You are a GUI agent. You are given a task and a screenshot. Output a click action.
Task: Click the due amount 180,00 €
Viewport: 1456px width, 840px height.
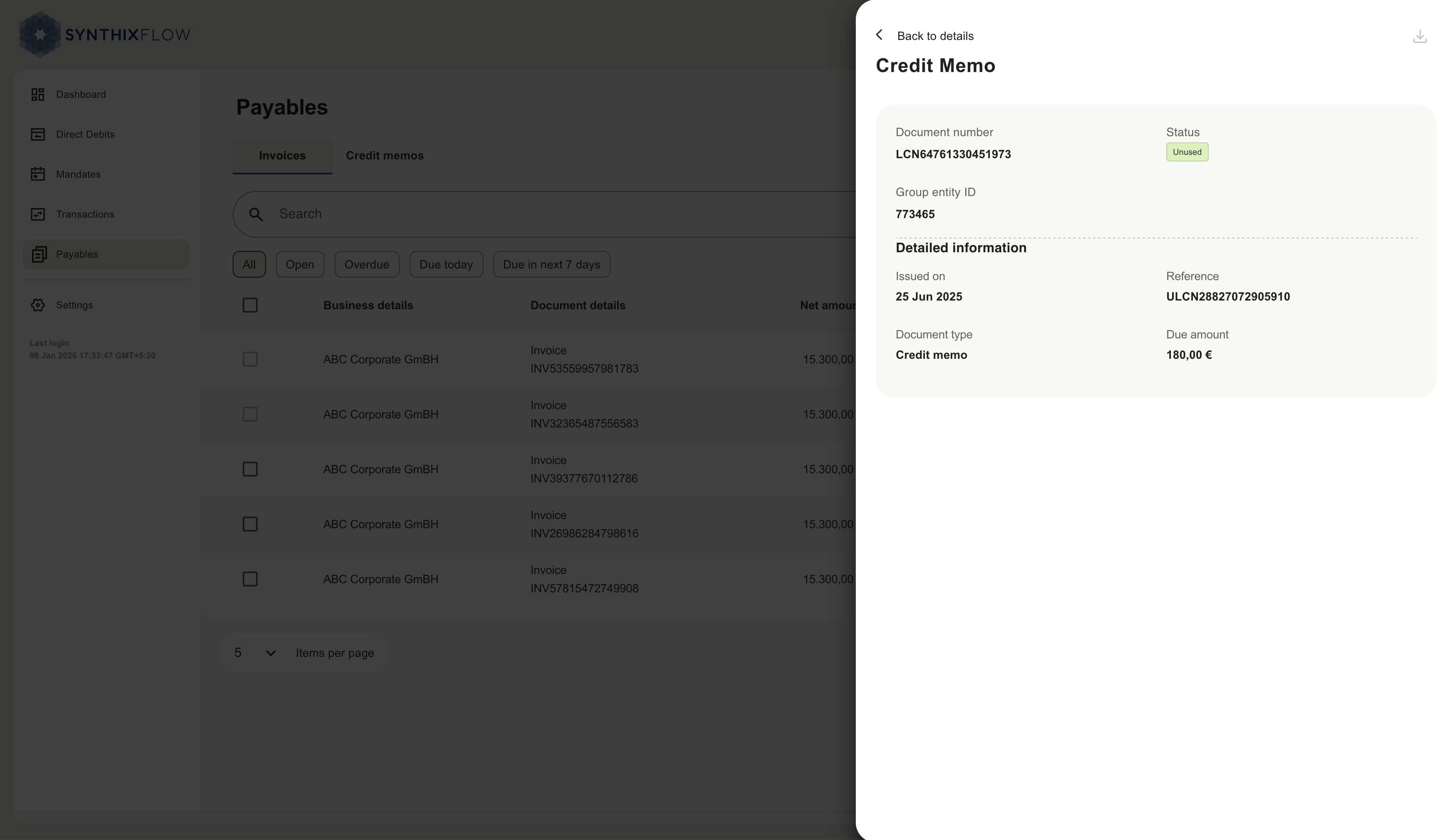tap(1189, 355)
